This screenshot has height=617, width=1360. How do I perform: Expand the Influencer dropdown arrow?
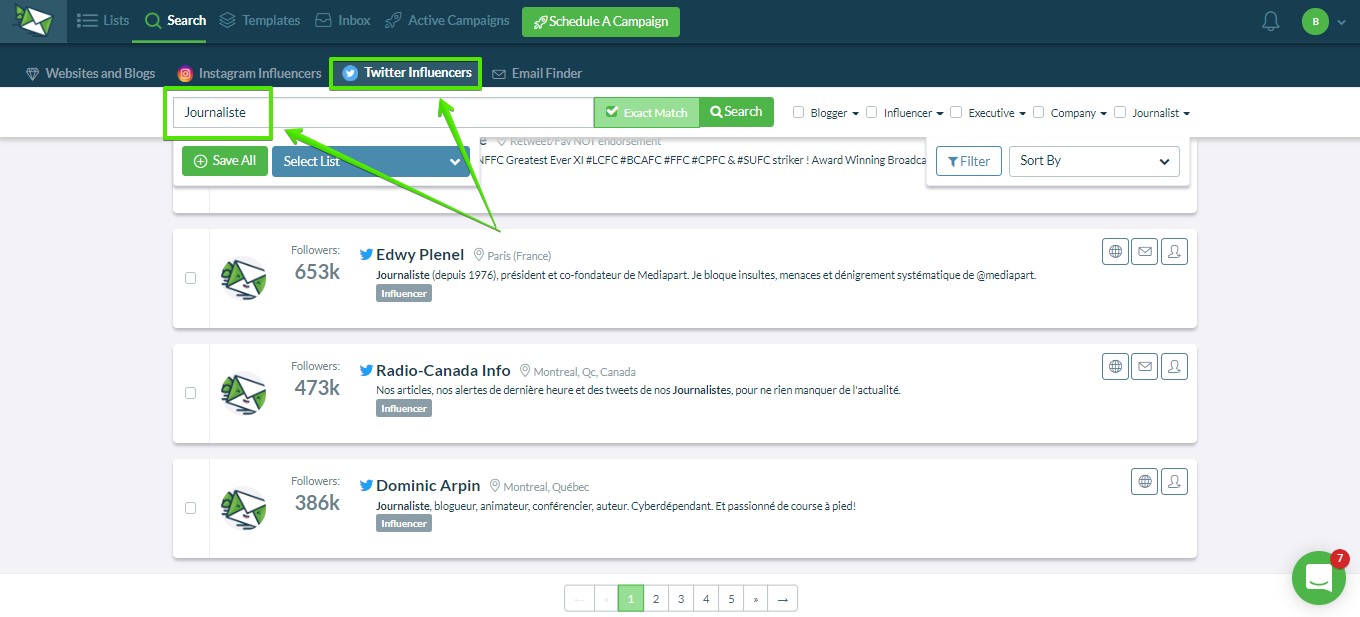[x=940, y=114]
